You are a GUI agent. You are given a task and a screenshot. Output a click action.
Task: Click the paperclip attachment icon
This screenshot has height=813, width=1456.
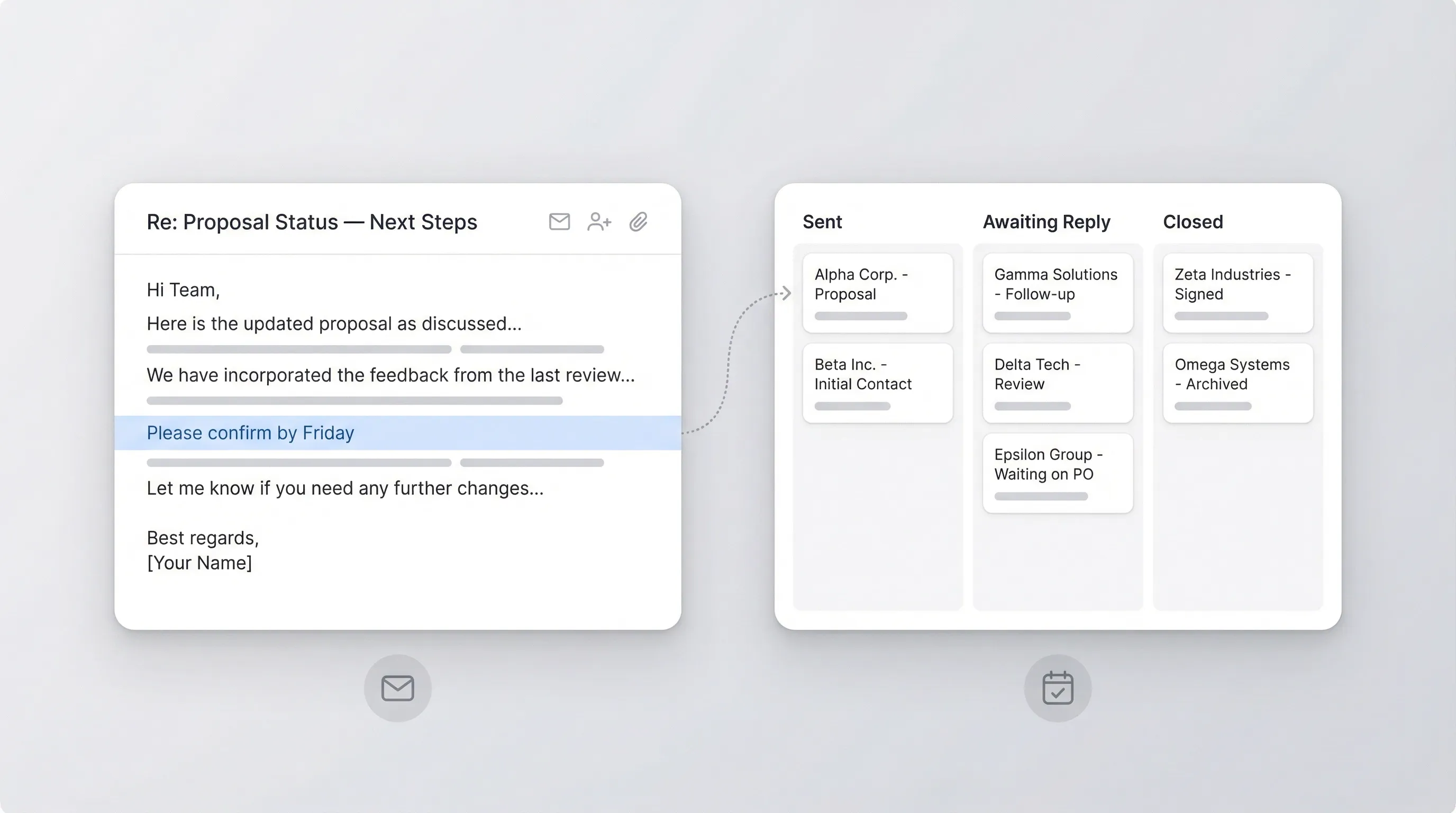click(638, 222)
